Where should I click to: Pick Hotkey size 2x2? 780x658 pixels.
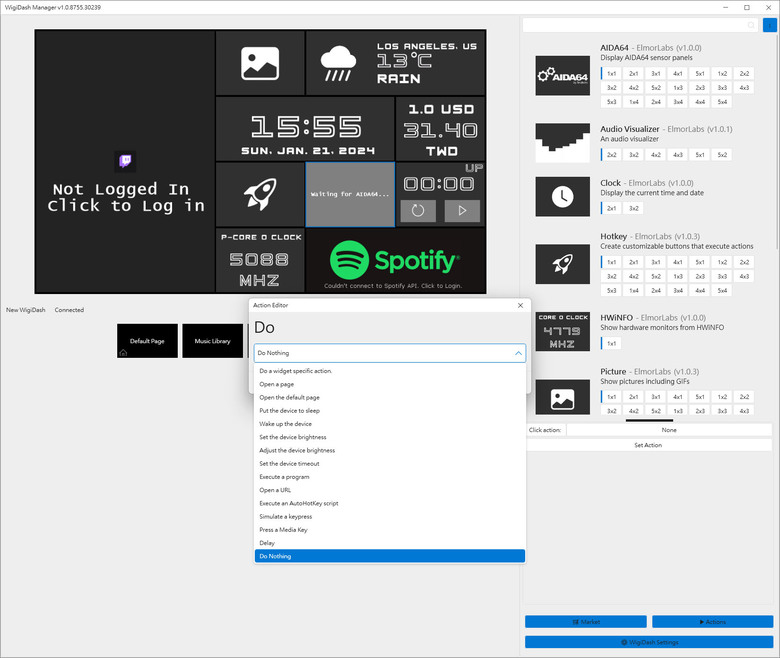click(744, 262)
